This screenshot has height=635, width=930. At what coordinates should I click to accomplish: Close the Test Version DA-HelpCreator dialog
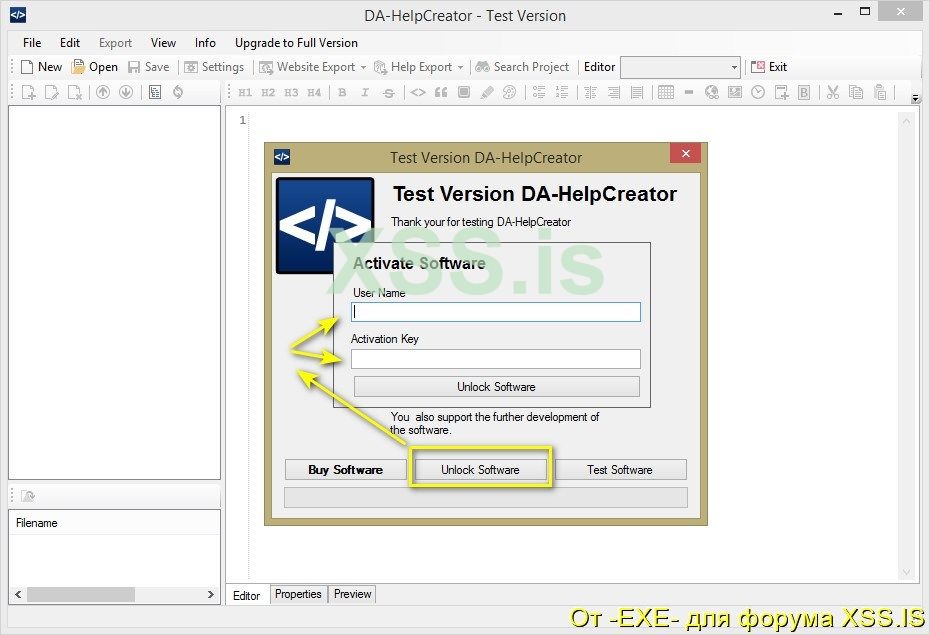pyautogui.click(x=686, y=154)
